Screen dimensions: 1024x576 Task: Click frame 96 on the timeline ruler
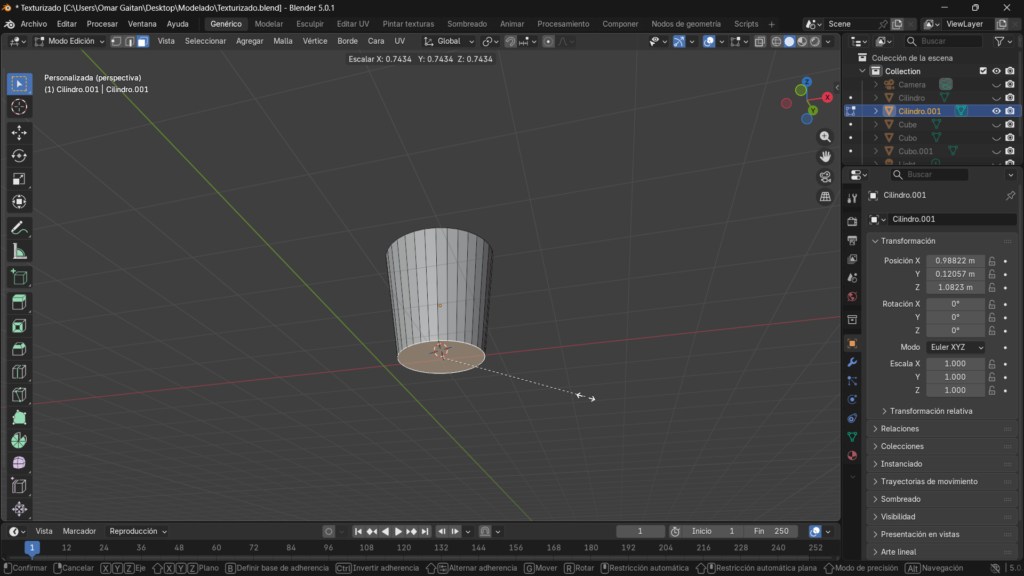(x=329, y=548)
